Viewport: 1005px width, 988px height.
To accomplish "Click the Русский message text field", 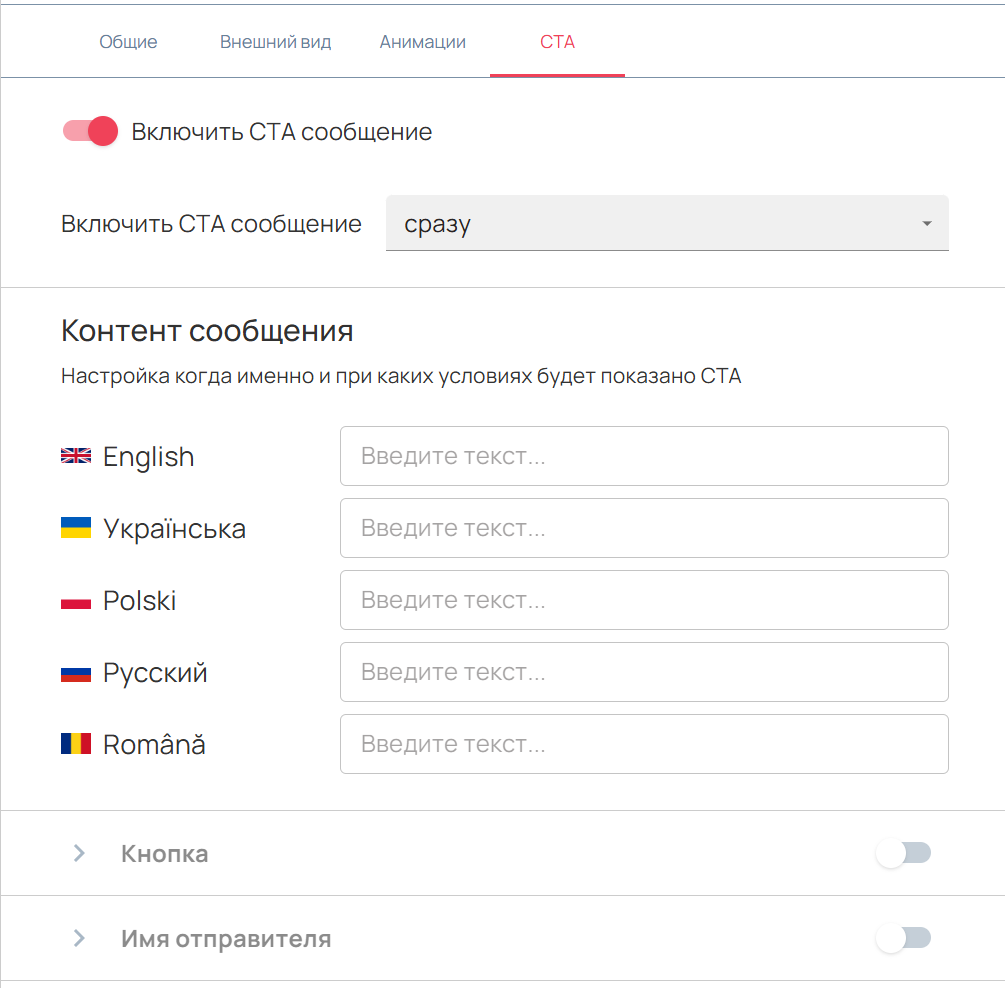I will (644, 672).
